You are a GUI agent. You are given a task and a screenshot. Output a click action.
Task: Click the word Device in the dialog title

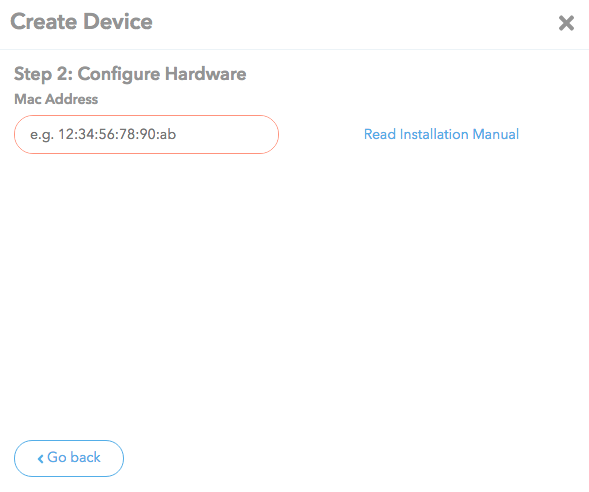point(118,21)
